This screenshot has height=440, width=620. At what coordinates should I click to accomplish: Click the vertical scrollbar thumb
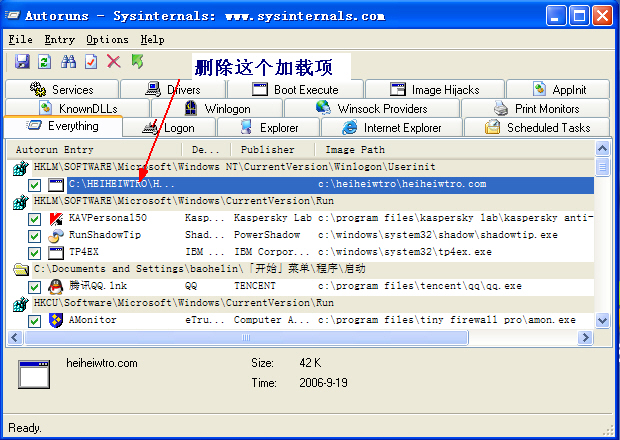pos(602,167)
